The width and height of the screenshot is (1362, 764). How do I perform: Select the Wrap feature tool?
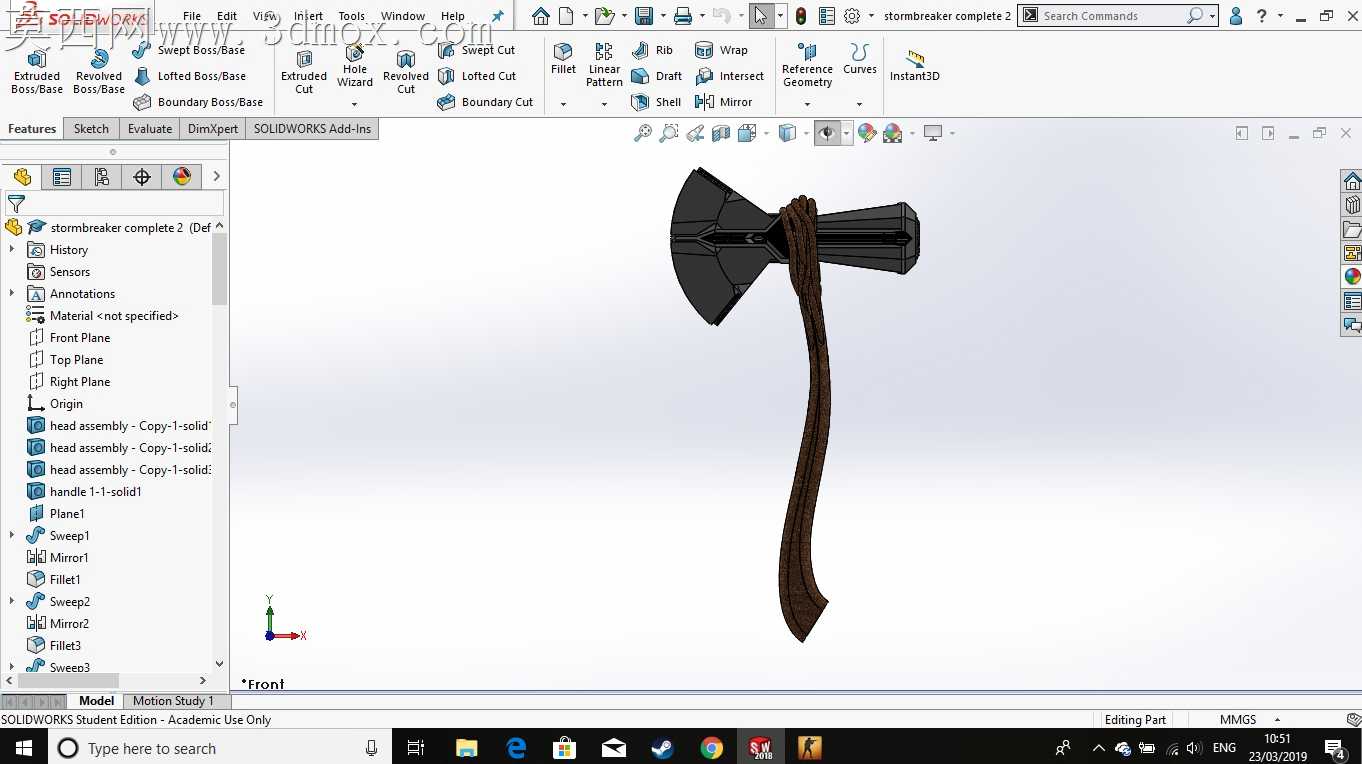tap(721, 50)
